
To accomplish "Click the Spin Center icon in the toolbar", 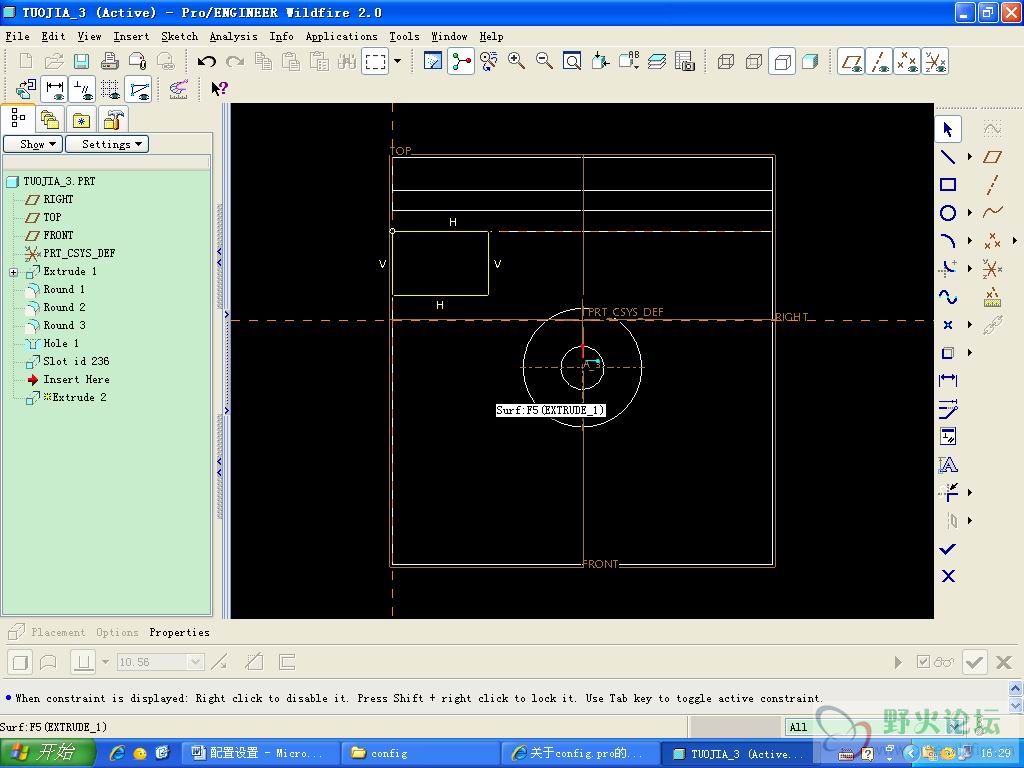I will click(x=460, y=62).
